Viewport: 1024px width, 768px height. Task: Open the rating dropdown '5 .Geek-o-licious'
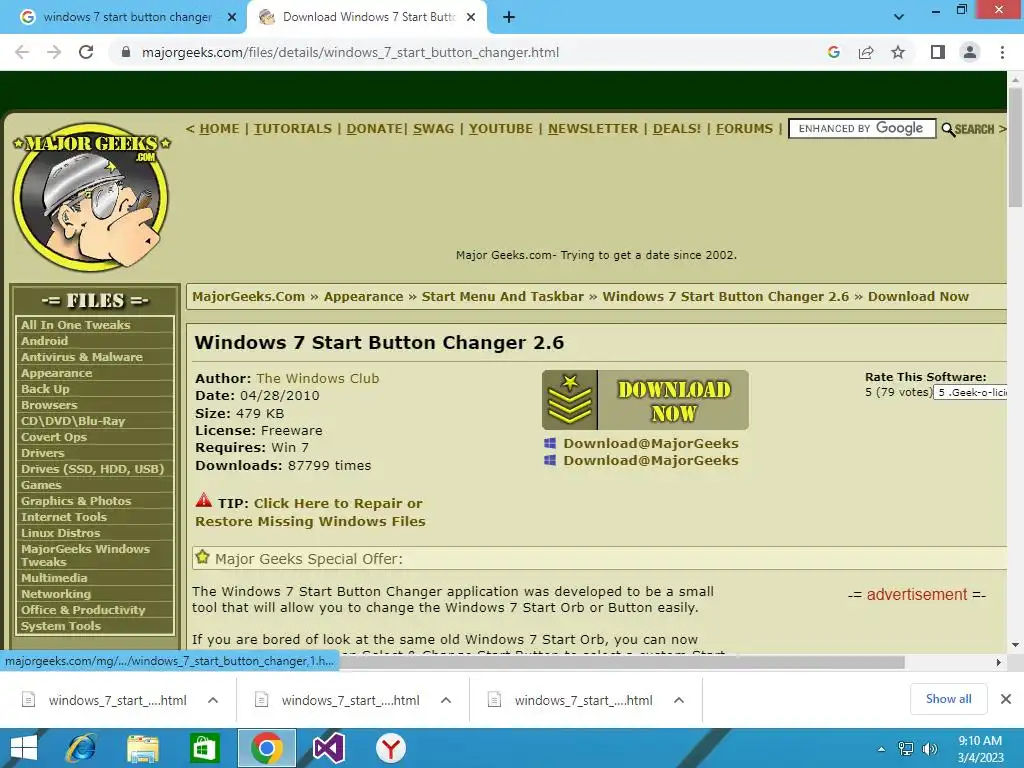970,392
